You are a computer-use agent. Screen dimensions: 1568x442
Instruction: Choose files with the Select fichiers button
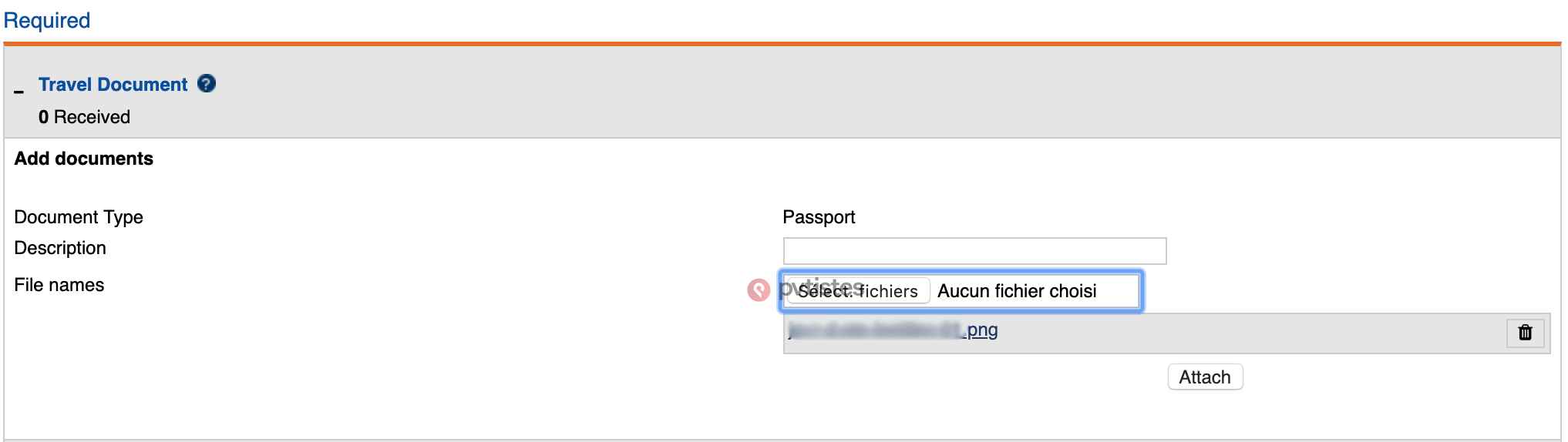(x=857, y=291)
